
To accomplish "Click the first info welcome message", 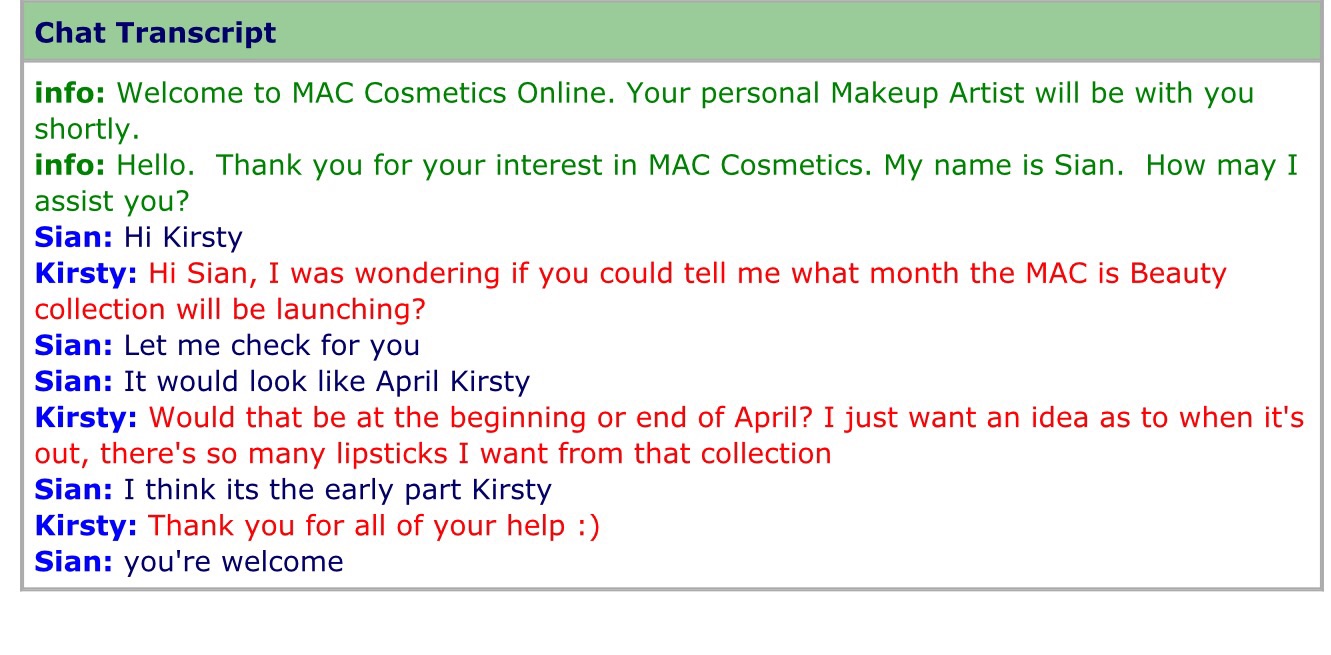I will (644, 111).
